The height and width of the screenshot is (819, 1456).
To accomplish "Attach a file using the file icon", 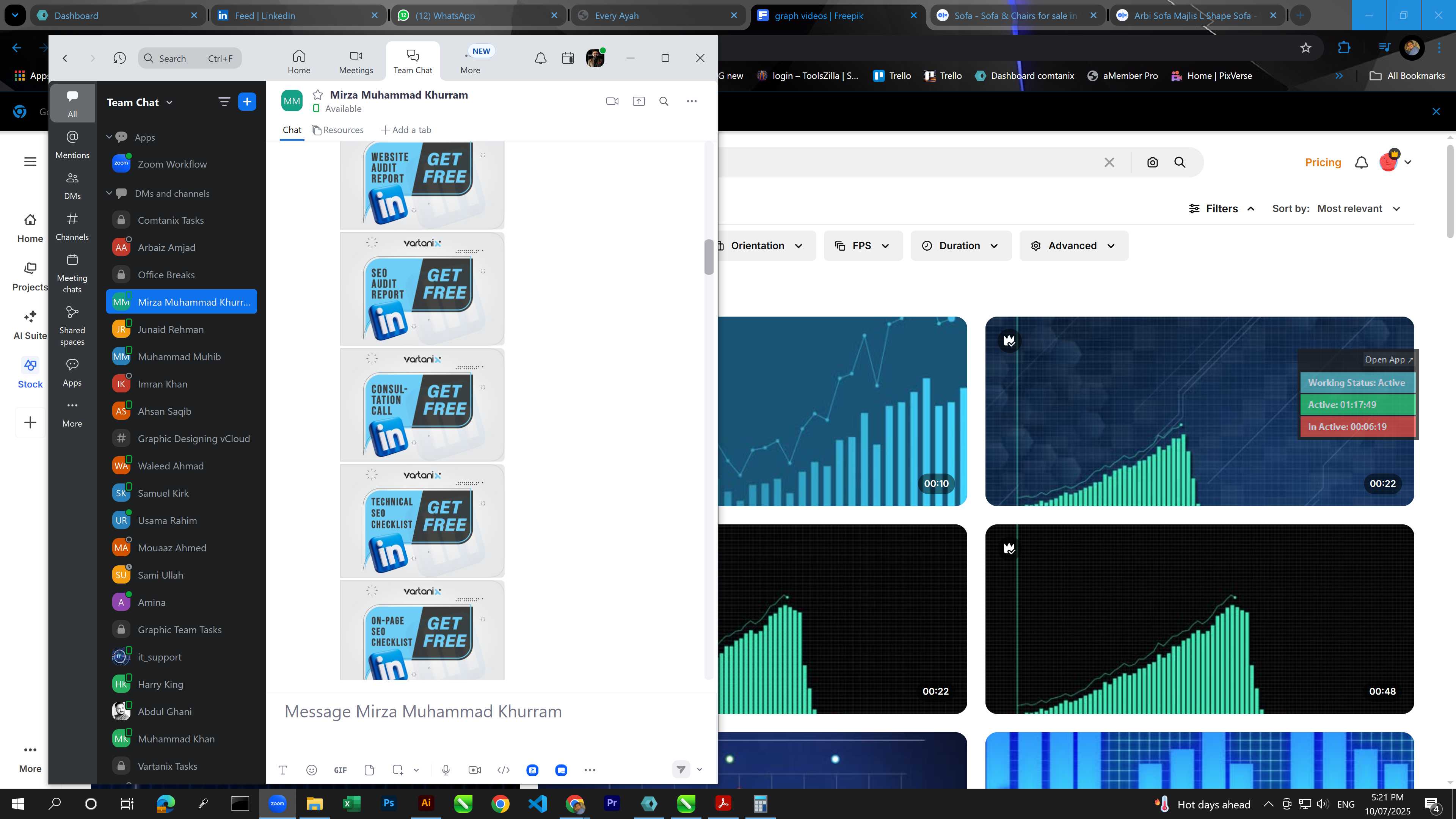I will (x=369, y=770).
